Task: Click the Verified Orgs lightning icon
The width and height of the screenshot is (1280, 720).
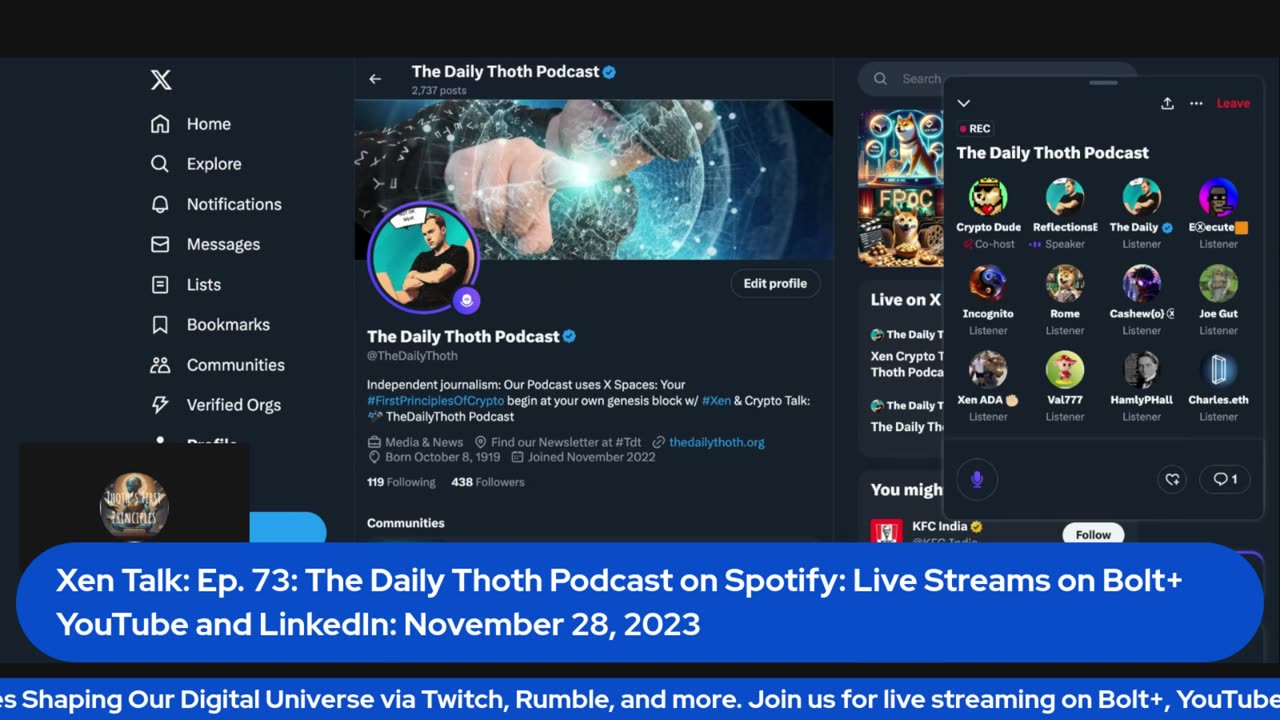Action: pos(160,405)
